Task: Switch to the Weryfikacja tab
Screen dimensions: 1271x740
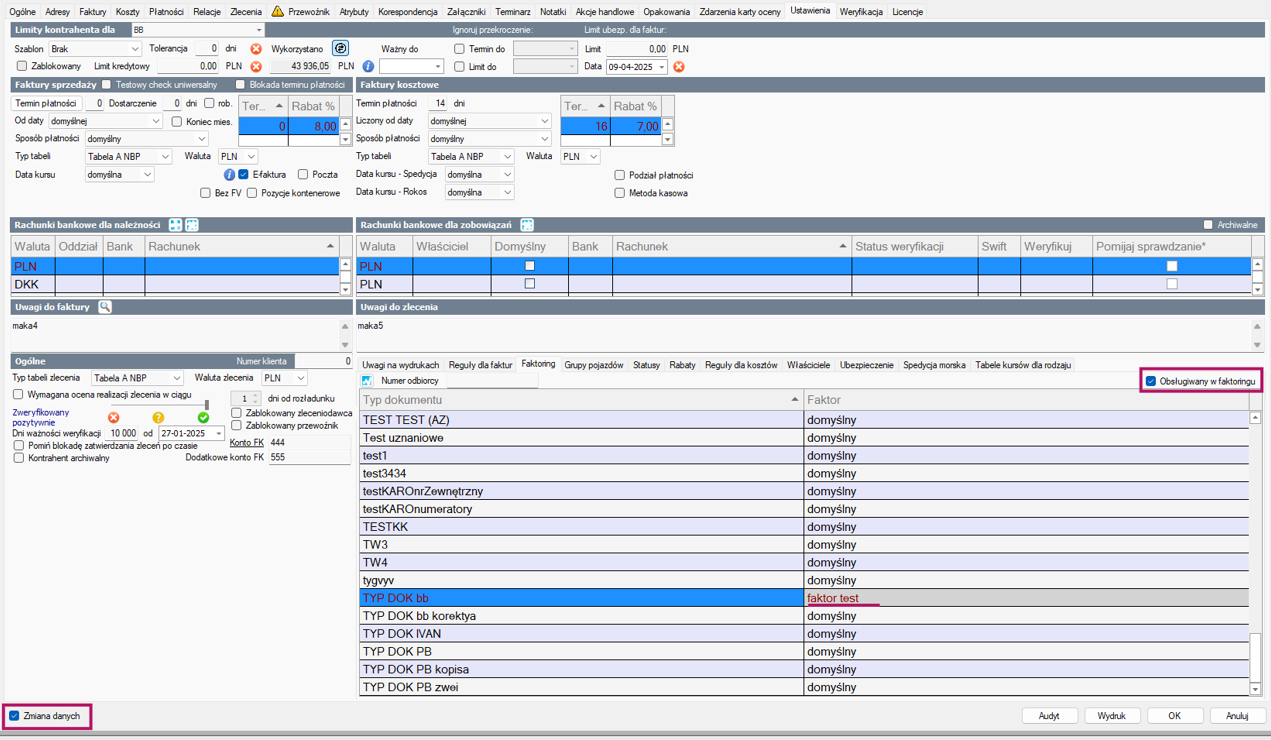Action: (x=861, y=12)
